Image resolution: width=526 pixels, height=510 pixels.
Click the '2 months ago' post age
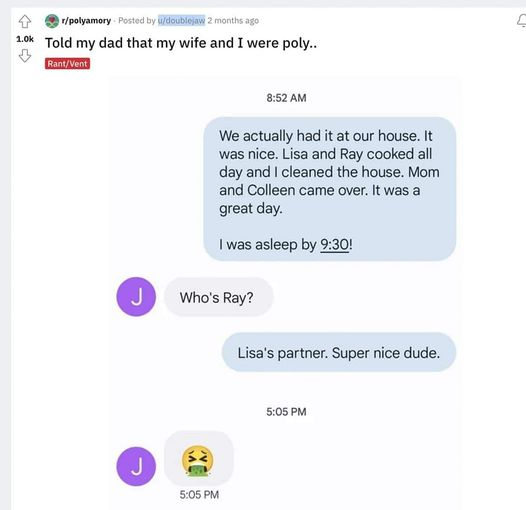[233, 20]
